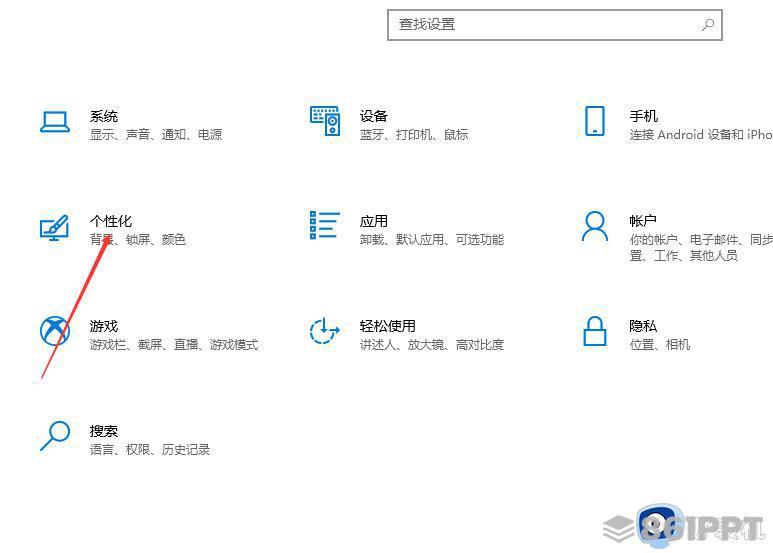Click the text 显示、声音、通知、电源

pos(156,135)
